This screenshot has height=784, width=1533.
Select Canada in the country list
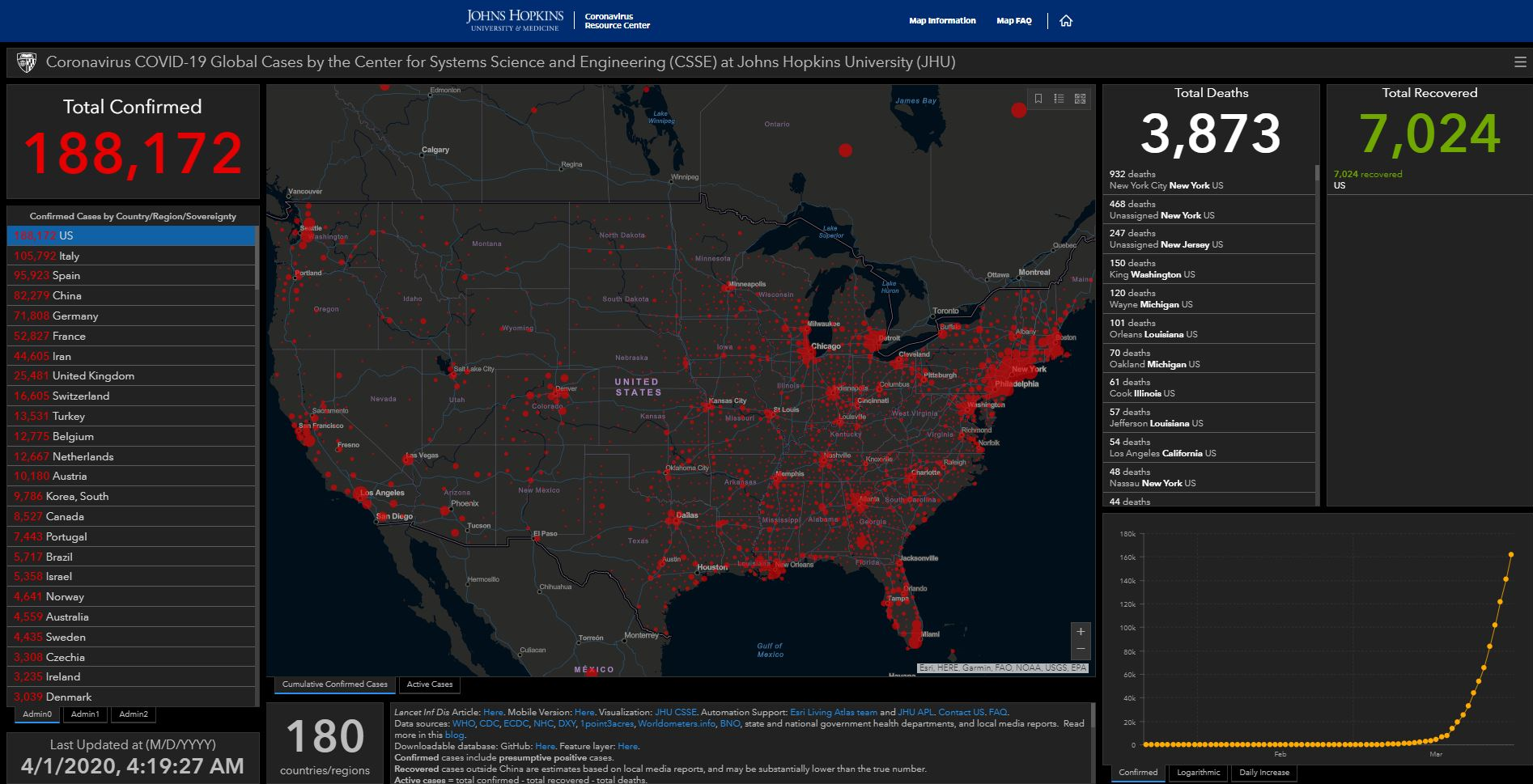[x=131, y=517]
